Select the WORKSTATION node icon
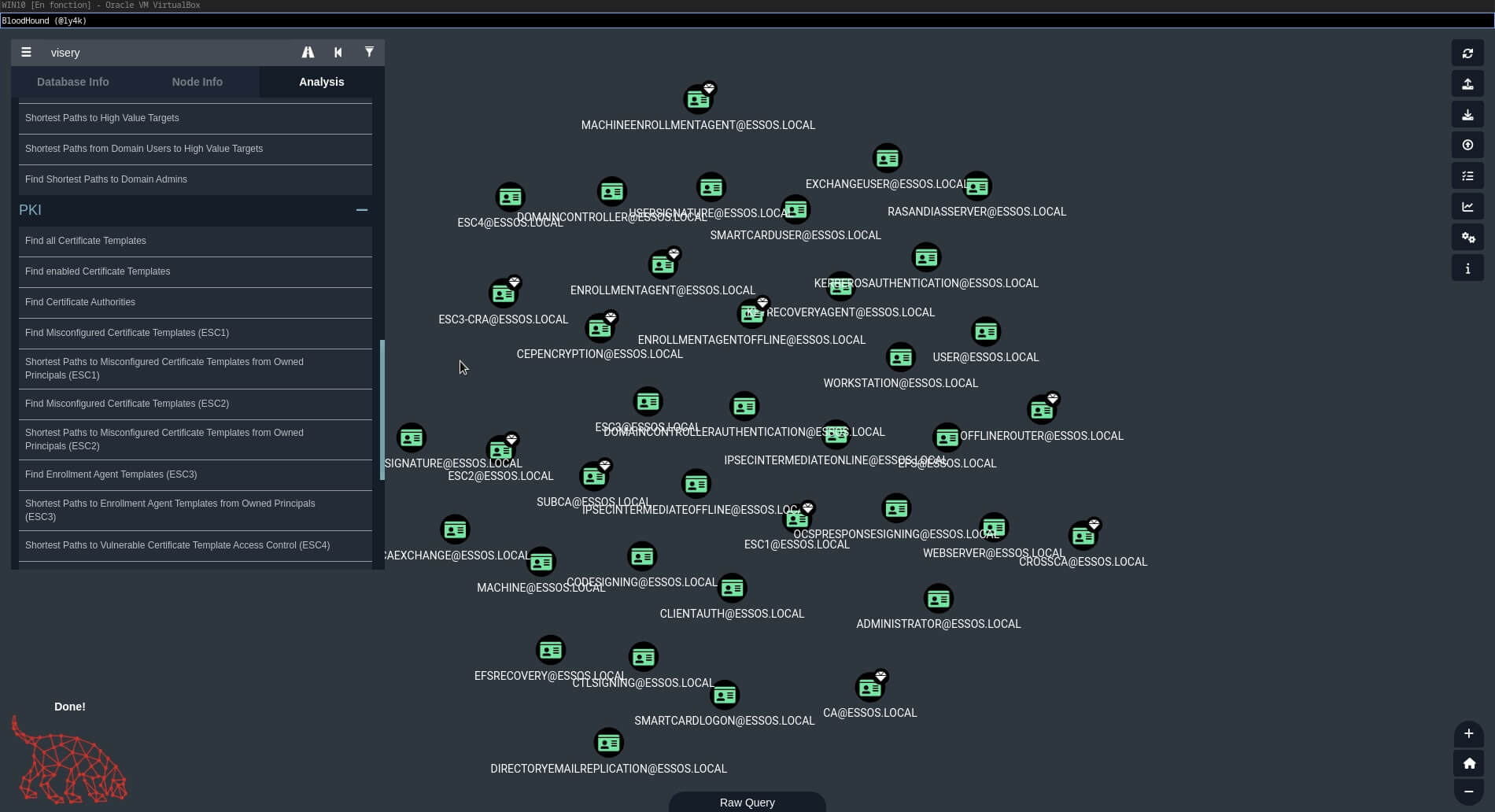Screen dimensions: 1495x812 (901, 357)
